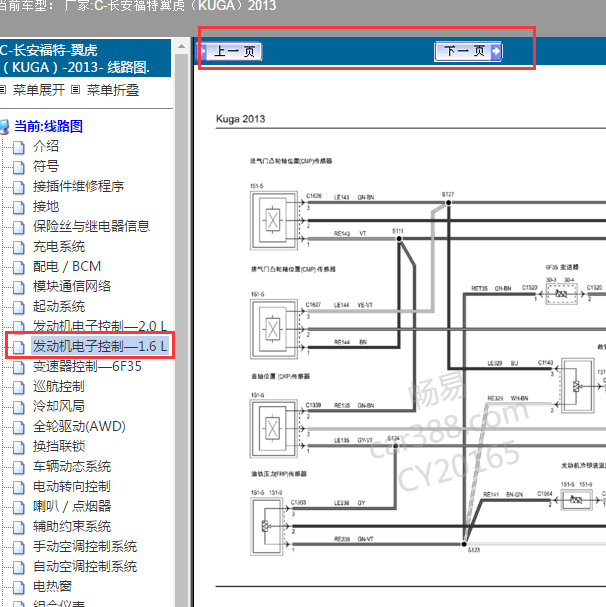Image resolution: width=606 pixels, height=607 pixels.
Task: Open 接插件维修程序 entry
Action: tap(78, 187)
